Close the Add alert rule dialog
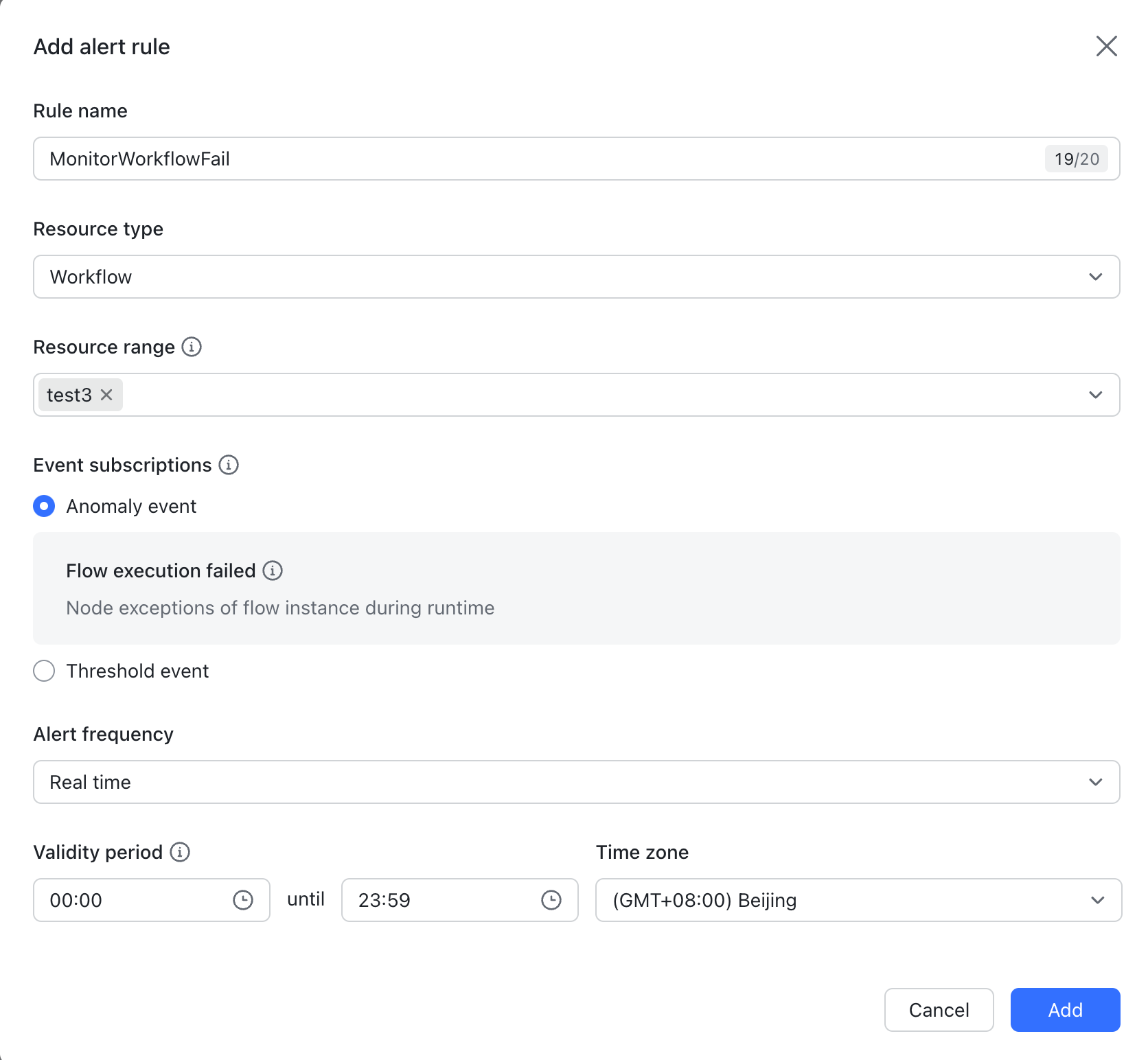This screenshot has height=1060, width=1148. coord(1106,46)
